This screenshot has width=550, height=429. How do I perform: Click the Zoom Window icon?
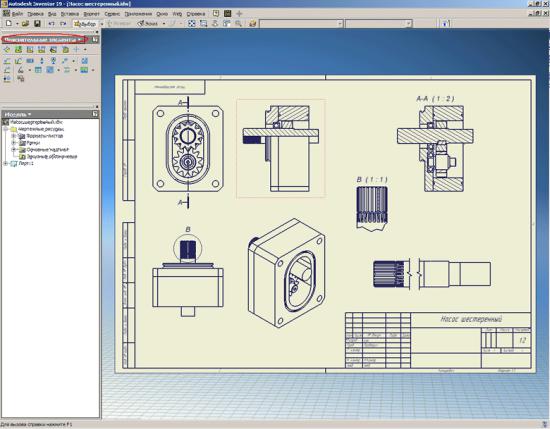click(x=203, y=24)
